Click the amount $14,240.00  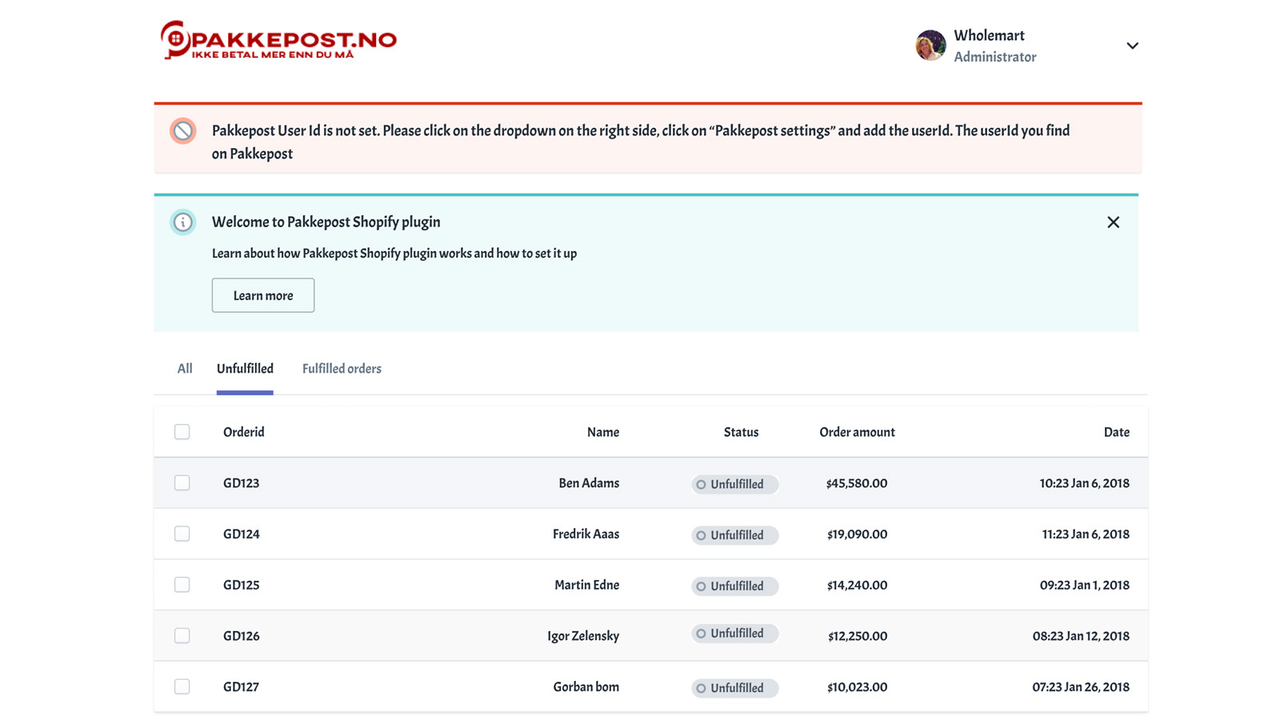point(857,585)
